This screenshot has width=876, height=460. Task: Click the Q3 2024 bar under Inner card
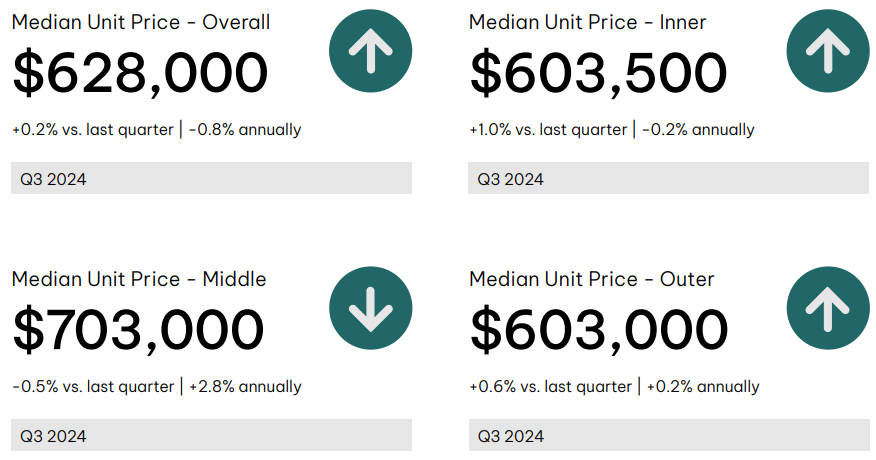668,178
